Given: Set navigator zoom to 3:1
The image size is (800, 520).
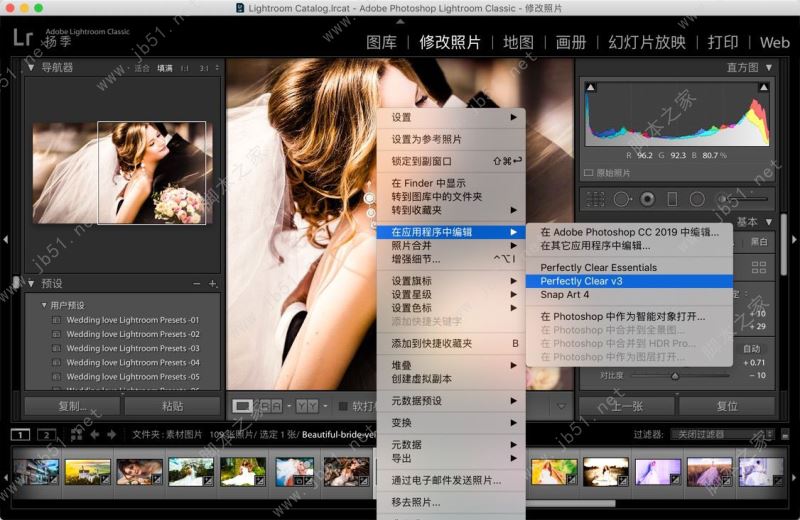Looking at the screenshot, I should pos(204,68).
